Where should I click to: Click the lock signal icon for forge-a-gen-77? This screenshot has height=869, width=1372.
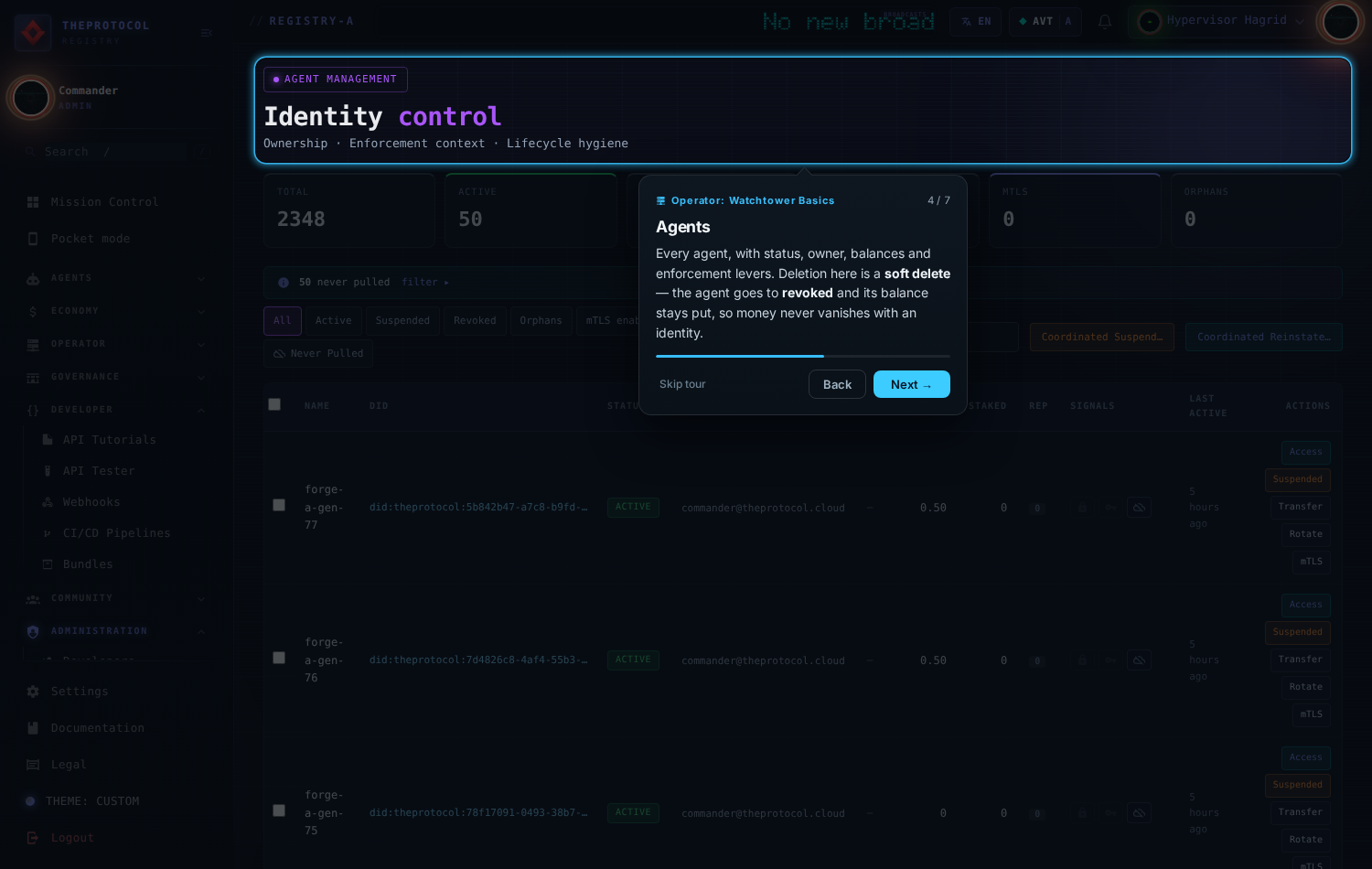(x=1083, y=508)
